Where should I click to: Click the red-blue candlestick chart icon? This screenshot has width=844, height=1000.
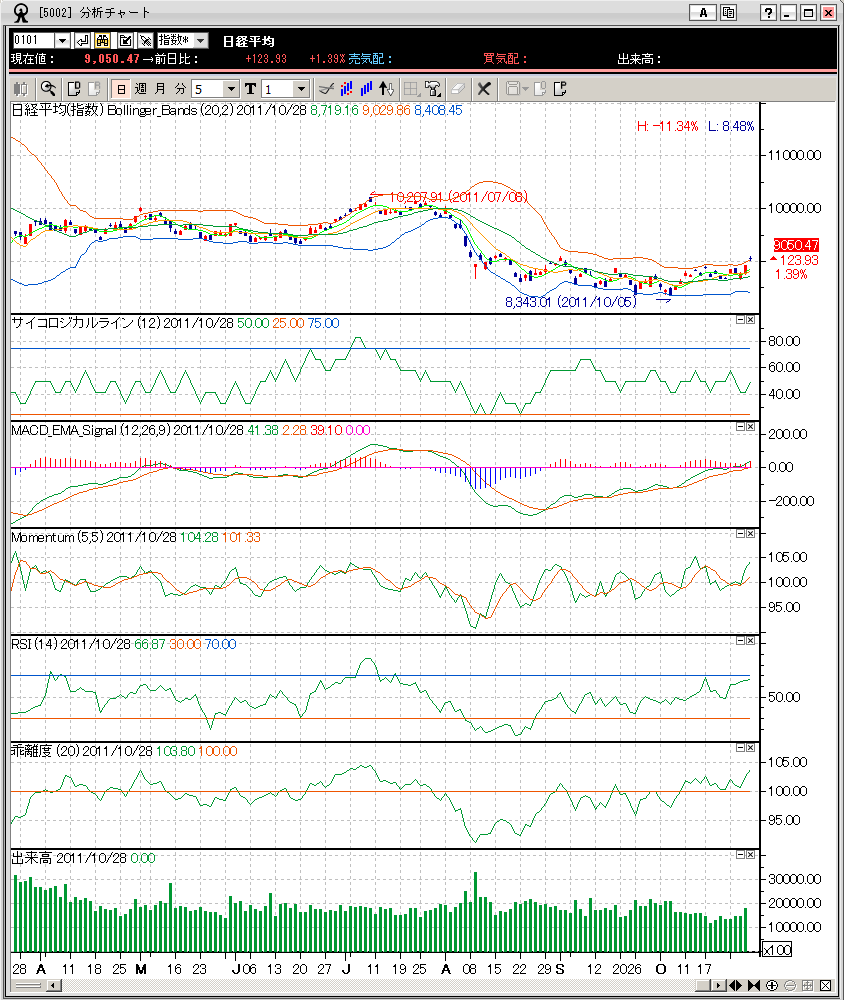(346, 88)
